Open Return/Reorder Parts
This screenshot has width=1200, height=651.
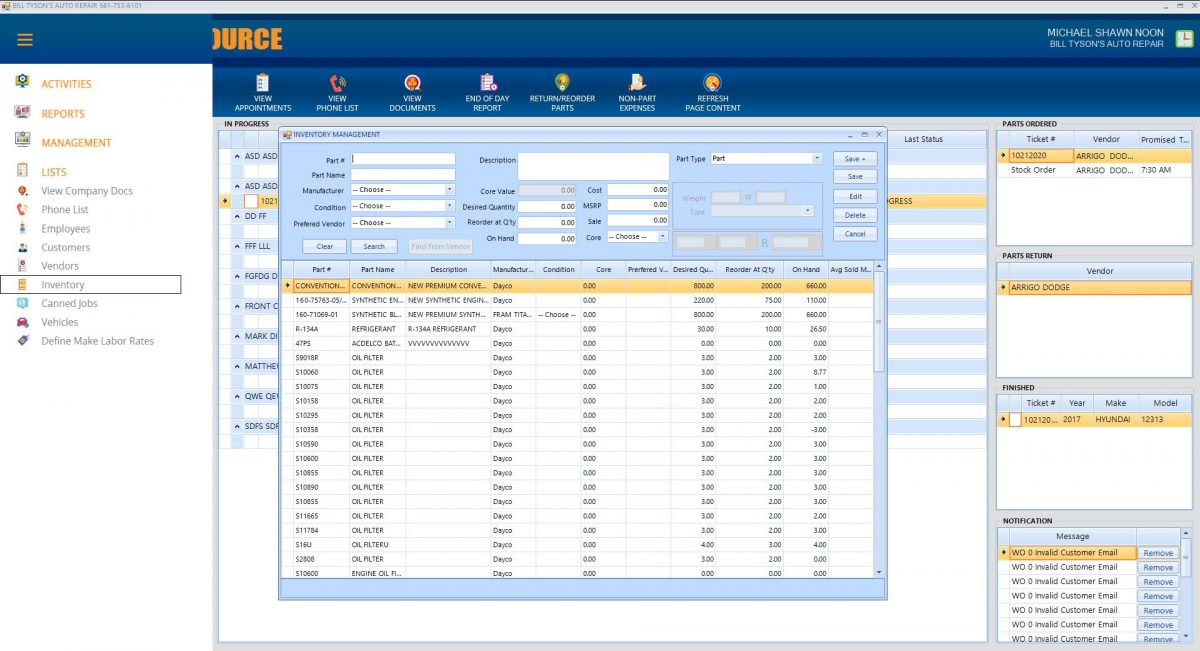click(561, 90)
